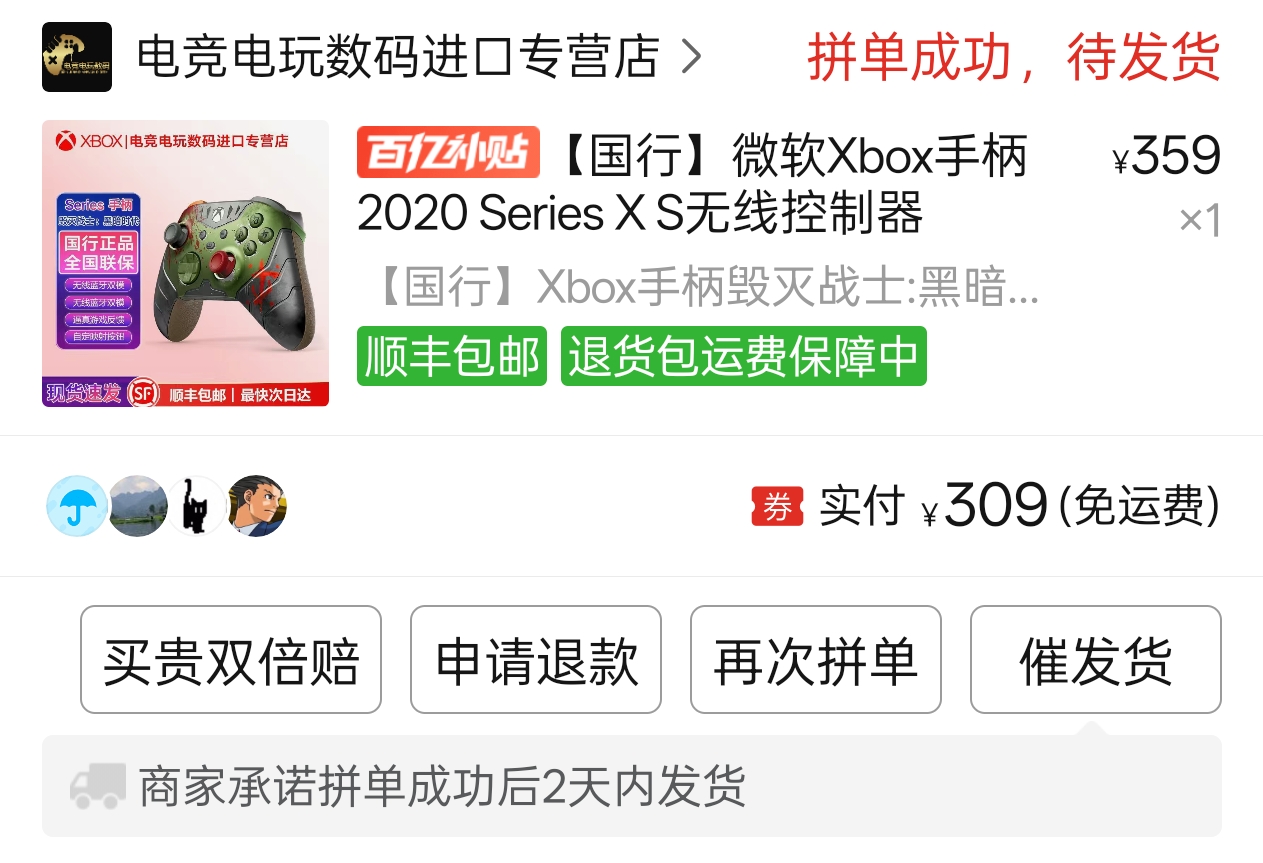Tap the store logo avatar

(x=76, y=57)
